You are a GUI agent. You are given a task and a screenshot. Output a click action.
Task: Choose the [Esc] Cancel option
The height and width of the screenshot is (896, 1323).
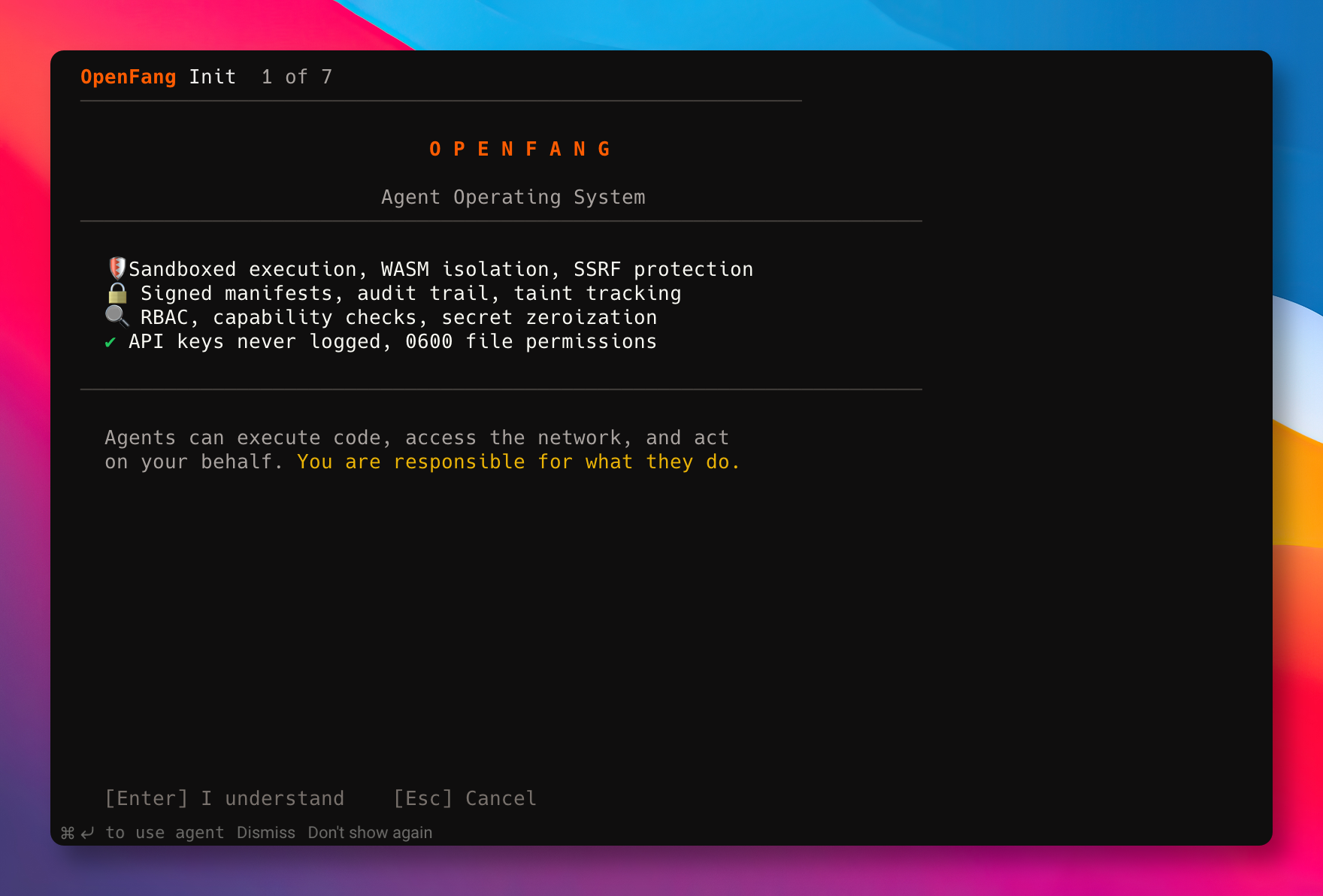465,798
